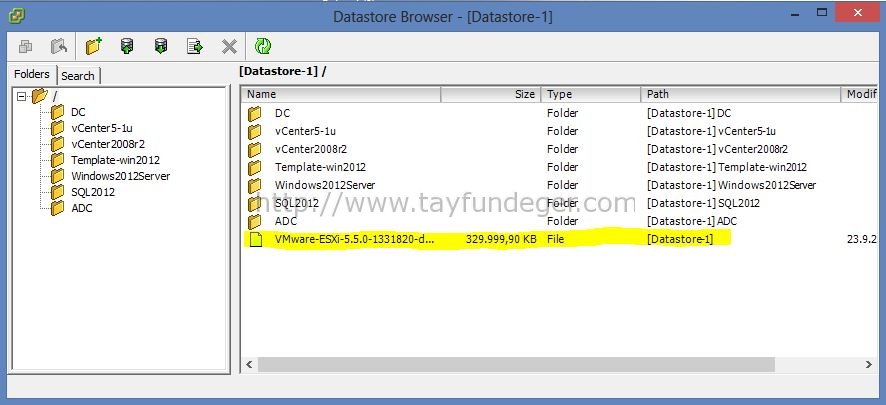The height and width of the screenshot is (405, 886).
Task: Select the VMware-ESXi-5.5.0-1331820 file name
Action: (x=355, y=239)
